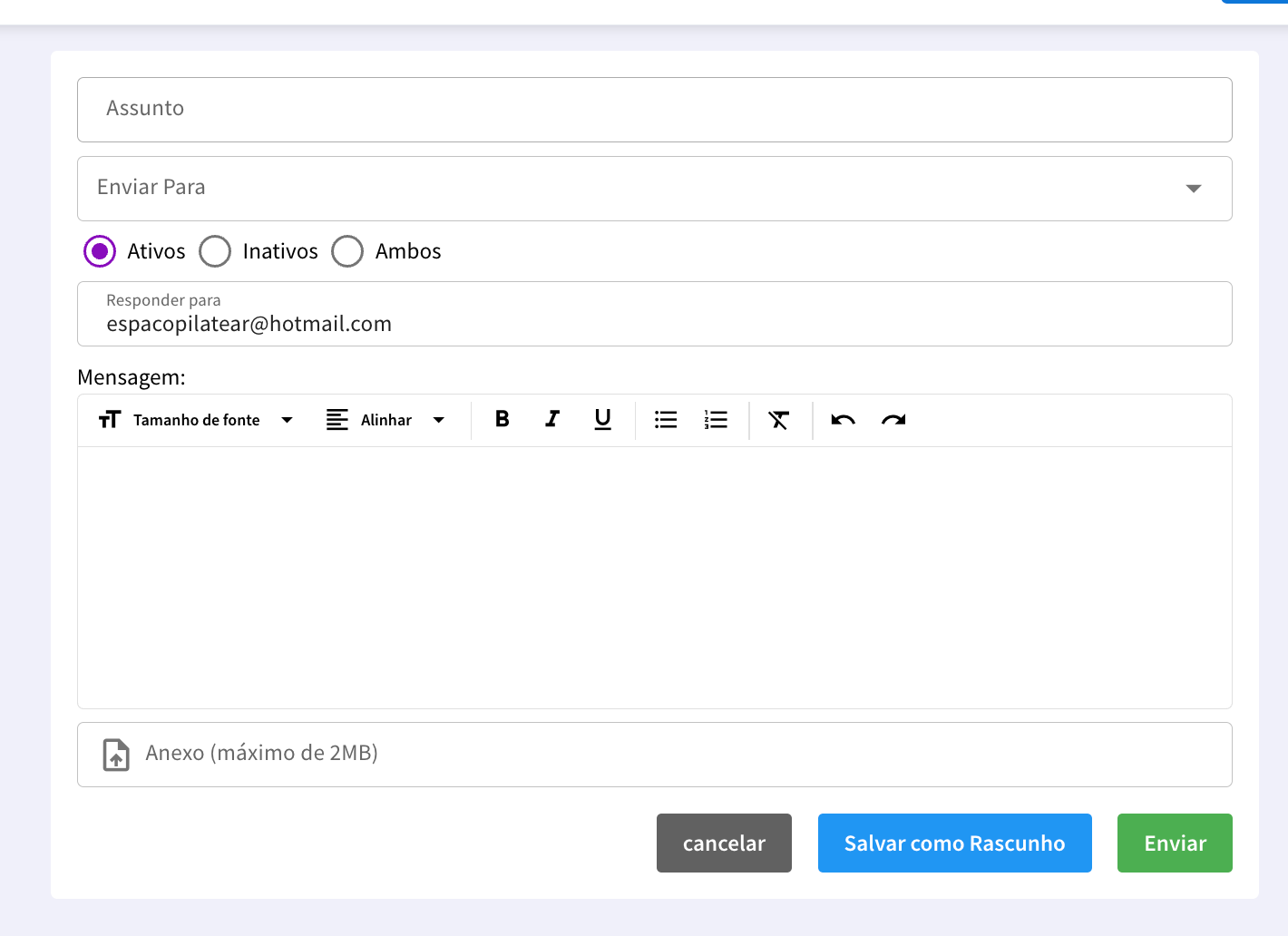
Task: Click the attachment upload file icon
Action: pos(116,754)
